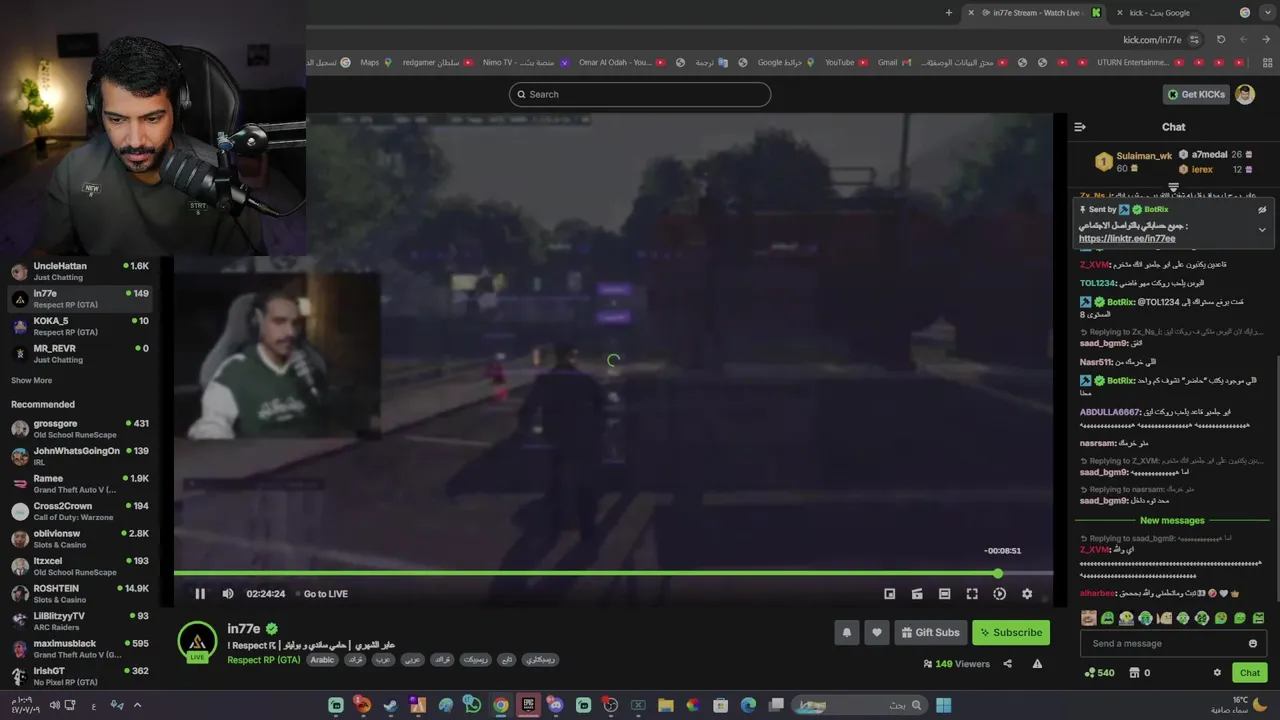Open the linktr.ee/in77ee link
Viewport: 1280px width, 720px height.
pyautogui.click(x=1127, y=239)
